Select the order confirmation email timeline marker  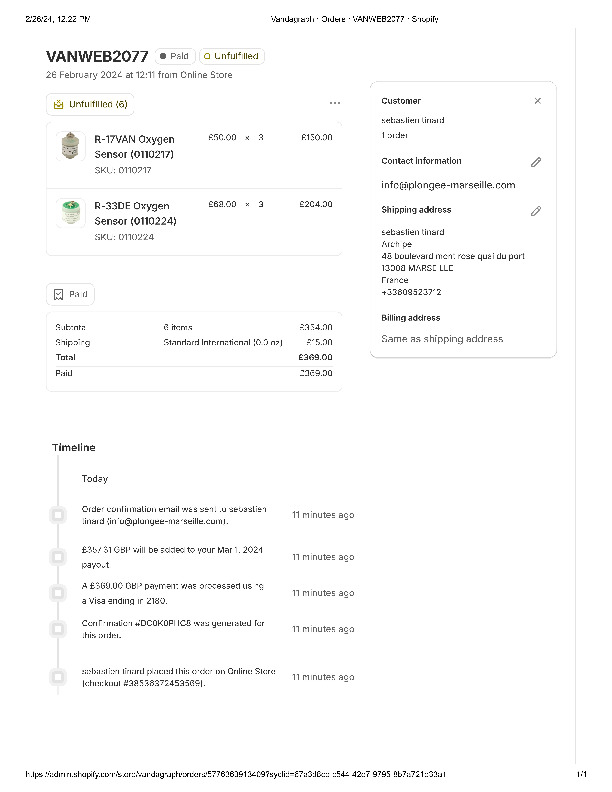click(x=58, y=515)
